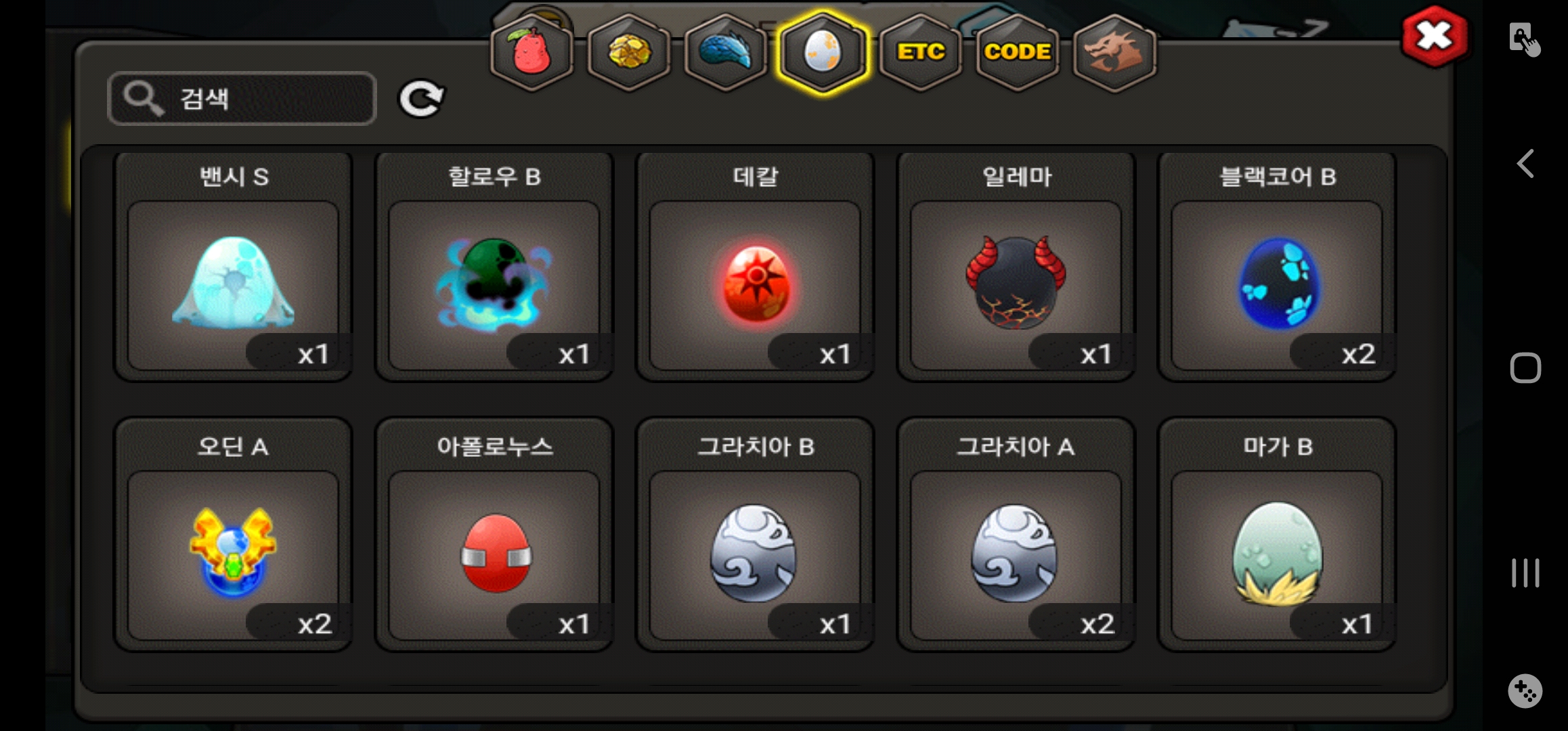Select the blue dragon scale tab
Screen dimensions: 1568x731
726,53
